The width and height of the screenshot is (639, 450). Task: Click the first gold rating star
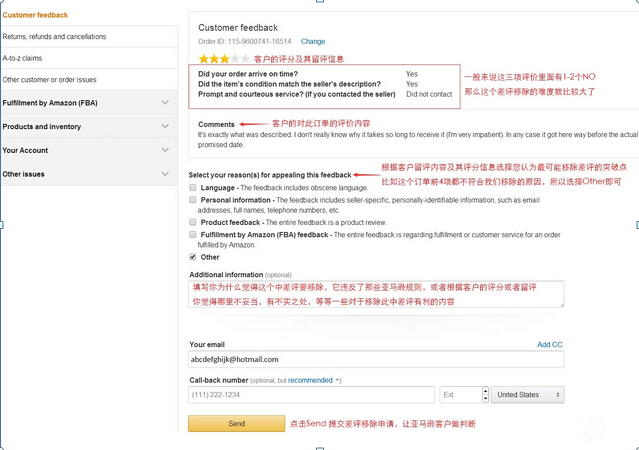point(203,59)
